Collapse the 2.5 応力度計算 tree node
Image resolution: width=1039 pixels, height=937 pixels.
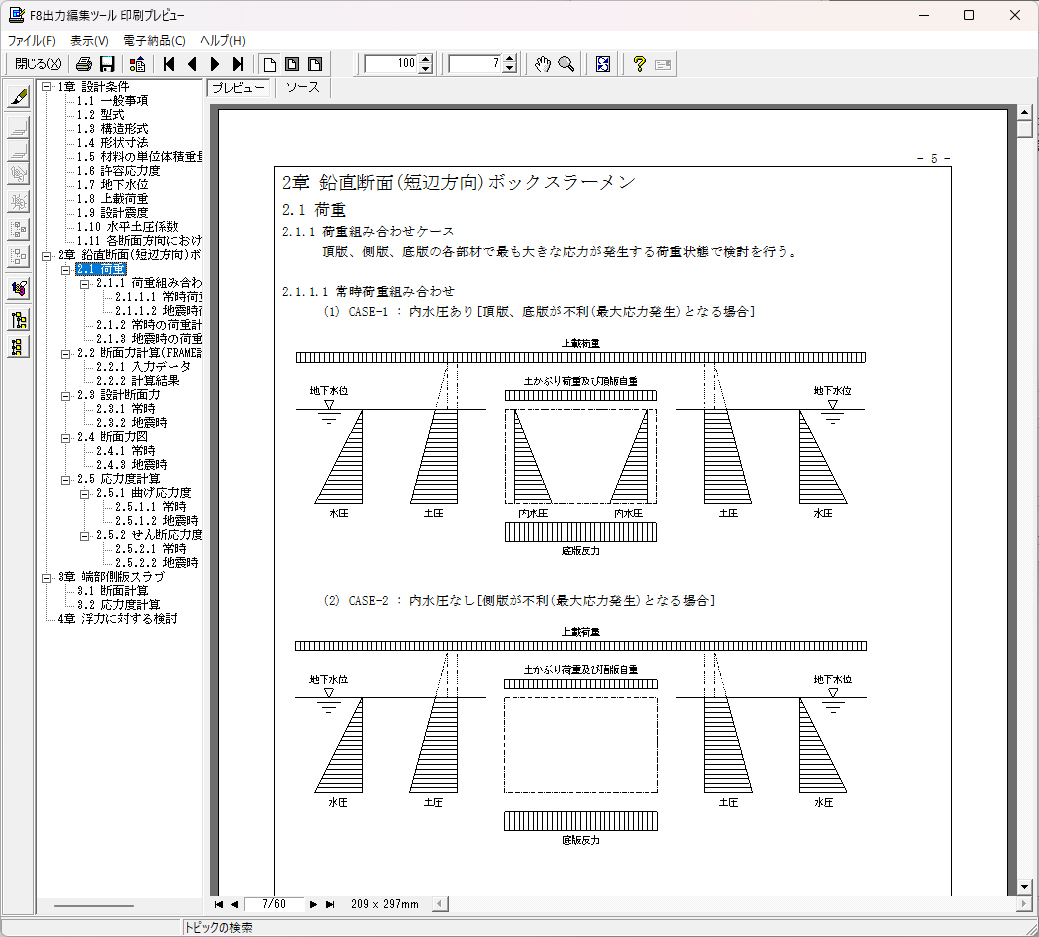(66, 479)
